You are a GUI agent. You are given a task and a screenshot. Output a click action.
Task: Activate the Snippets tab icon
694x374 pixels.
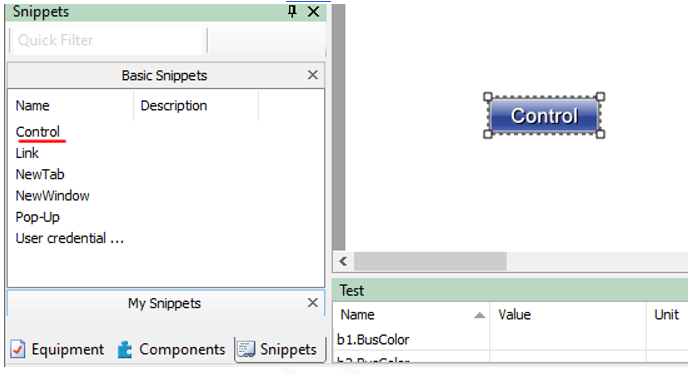246,349
